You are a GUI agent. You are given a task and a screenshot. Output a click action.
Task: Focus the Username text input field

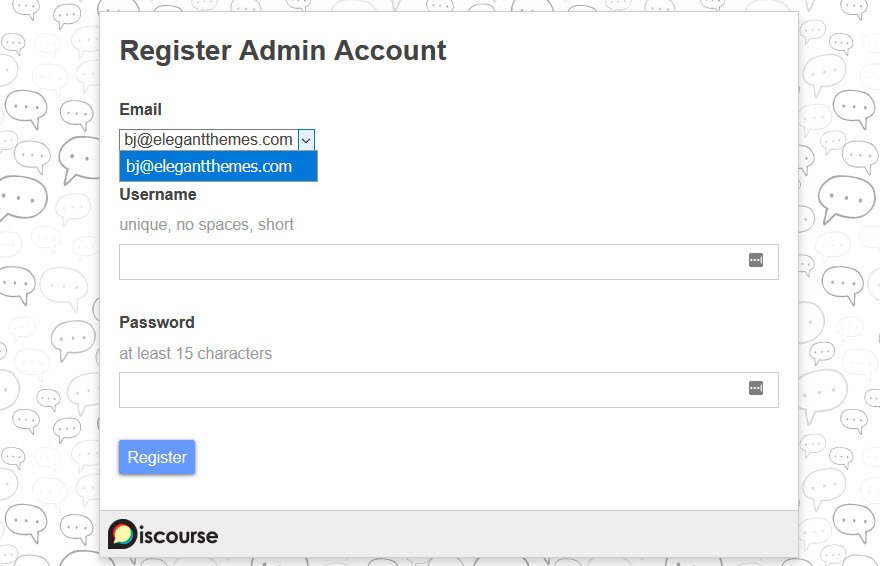(448, 262)
